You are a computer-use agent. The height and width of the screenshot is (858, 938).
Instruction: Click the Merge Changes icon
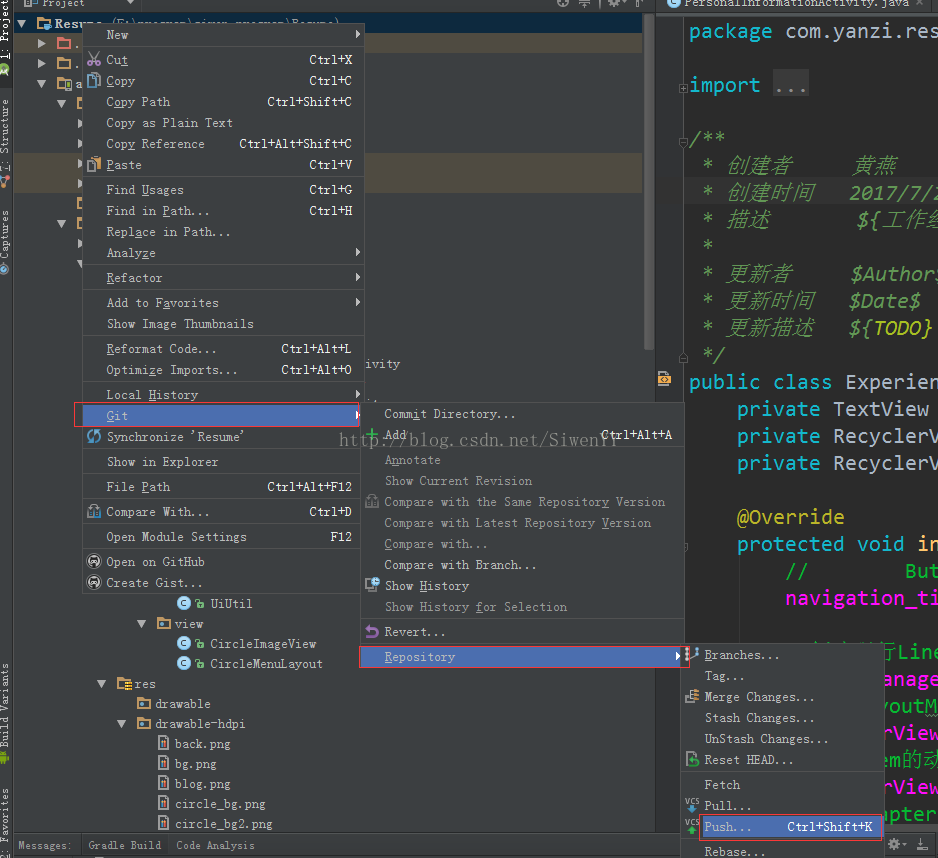[x=692, y=696]
